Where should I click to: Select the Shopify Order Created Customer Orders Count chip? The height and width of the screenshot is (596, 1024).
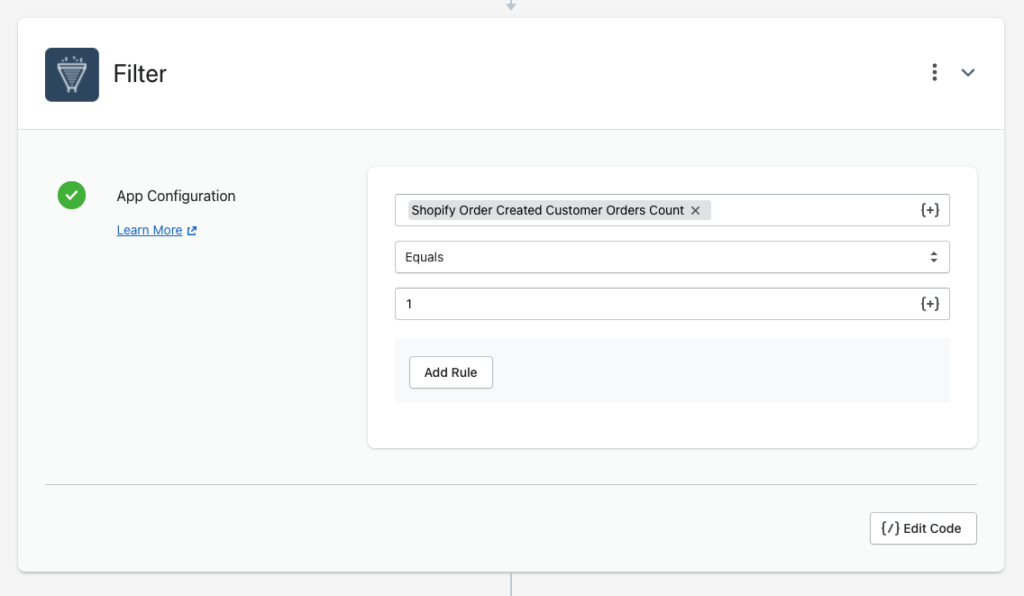point(547,210)
